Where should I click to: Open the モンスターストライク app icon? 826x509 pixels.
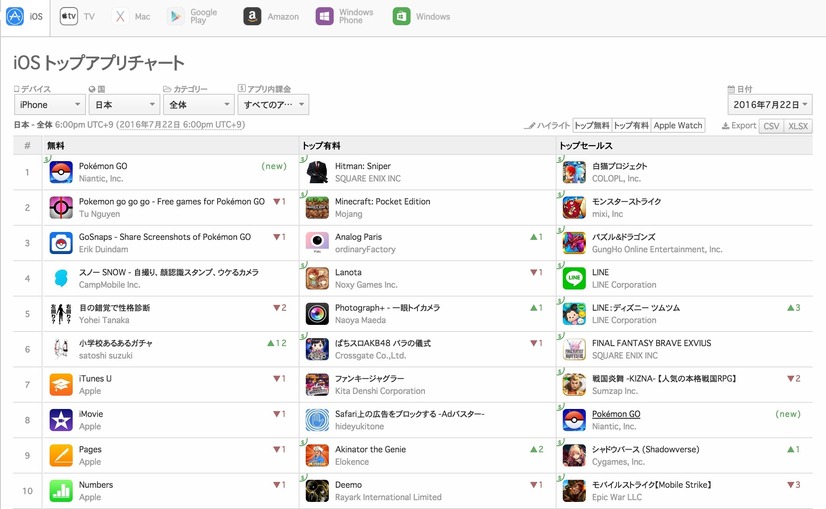coord(574,208)
